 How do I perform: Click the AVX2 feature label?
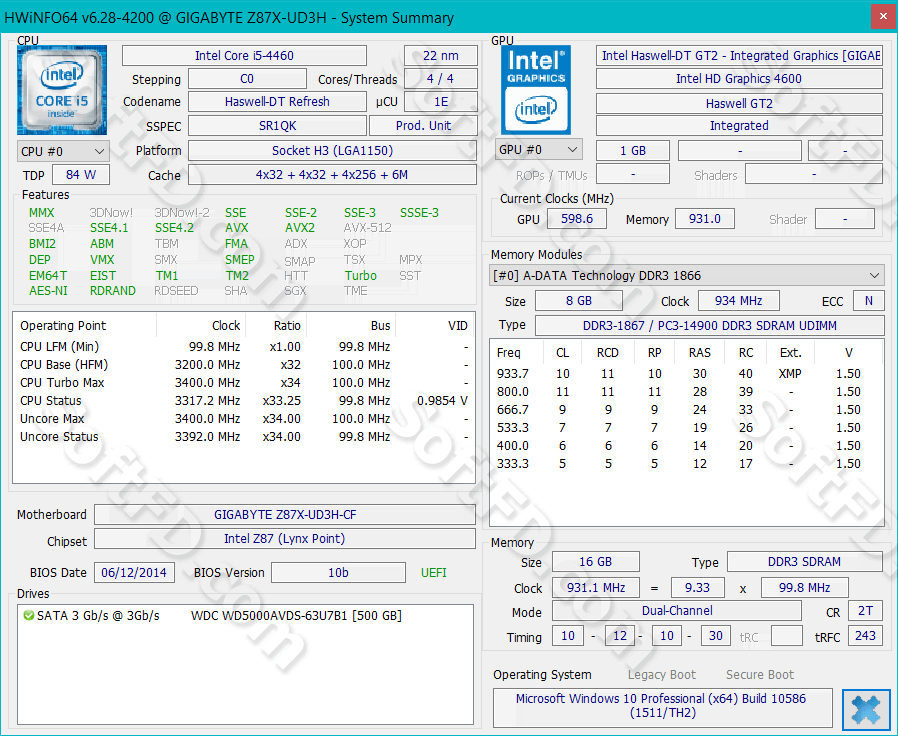pyautogui.click(x=300, y=228)
